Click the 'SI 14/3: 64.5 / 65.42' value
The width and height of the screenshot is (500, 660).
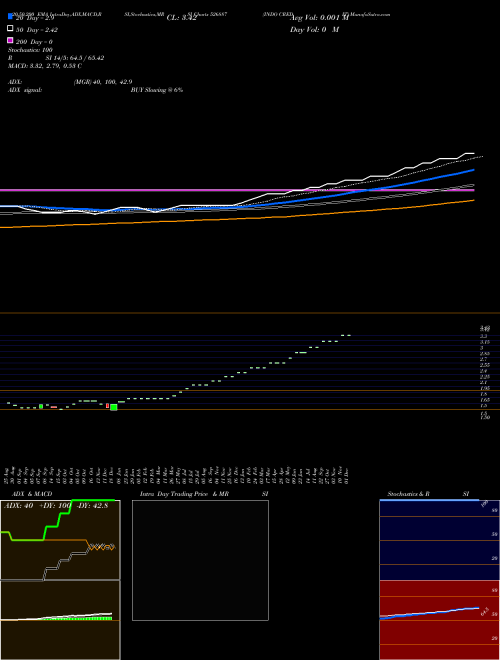tap(75, 58)
